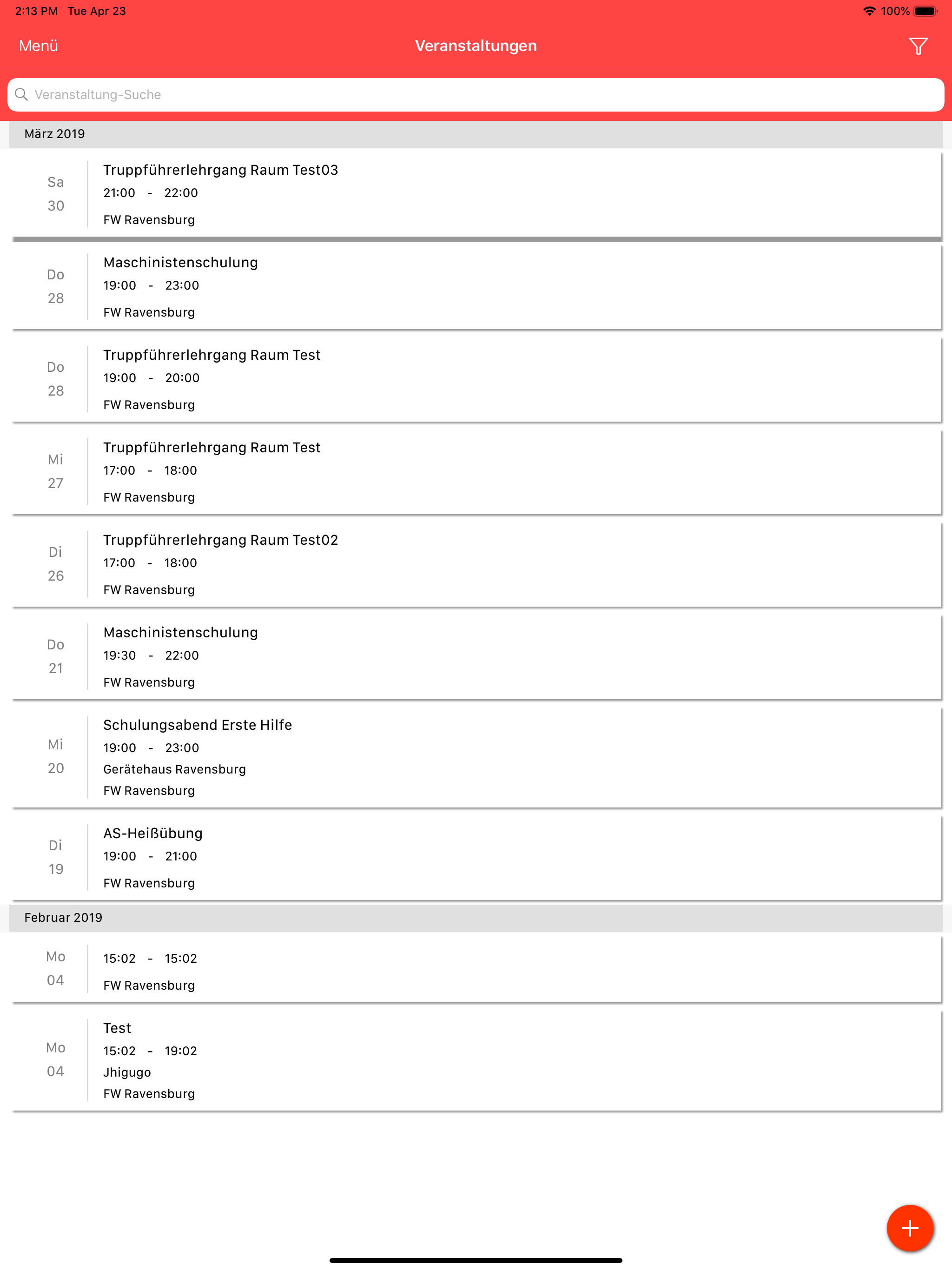Tap the März 2019 section header
Viewport: 952px width, 1270px height.
point(476,134)
